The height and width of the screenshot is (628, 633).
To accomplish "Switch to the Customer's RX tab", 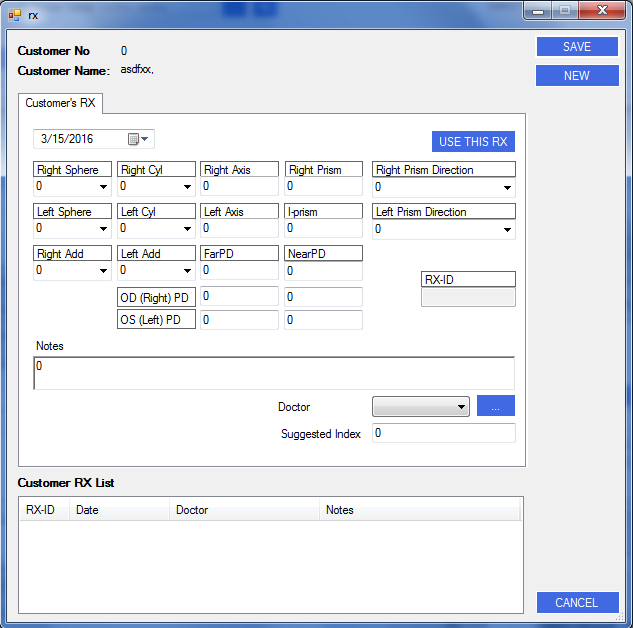I will tap(60, 103).
